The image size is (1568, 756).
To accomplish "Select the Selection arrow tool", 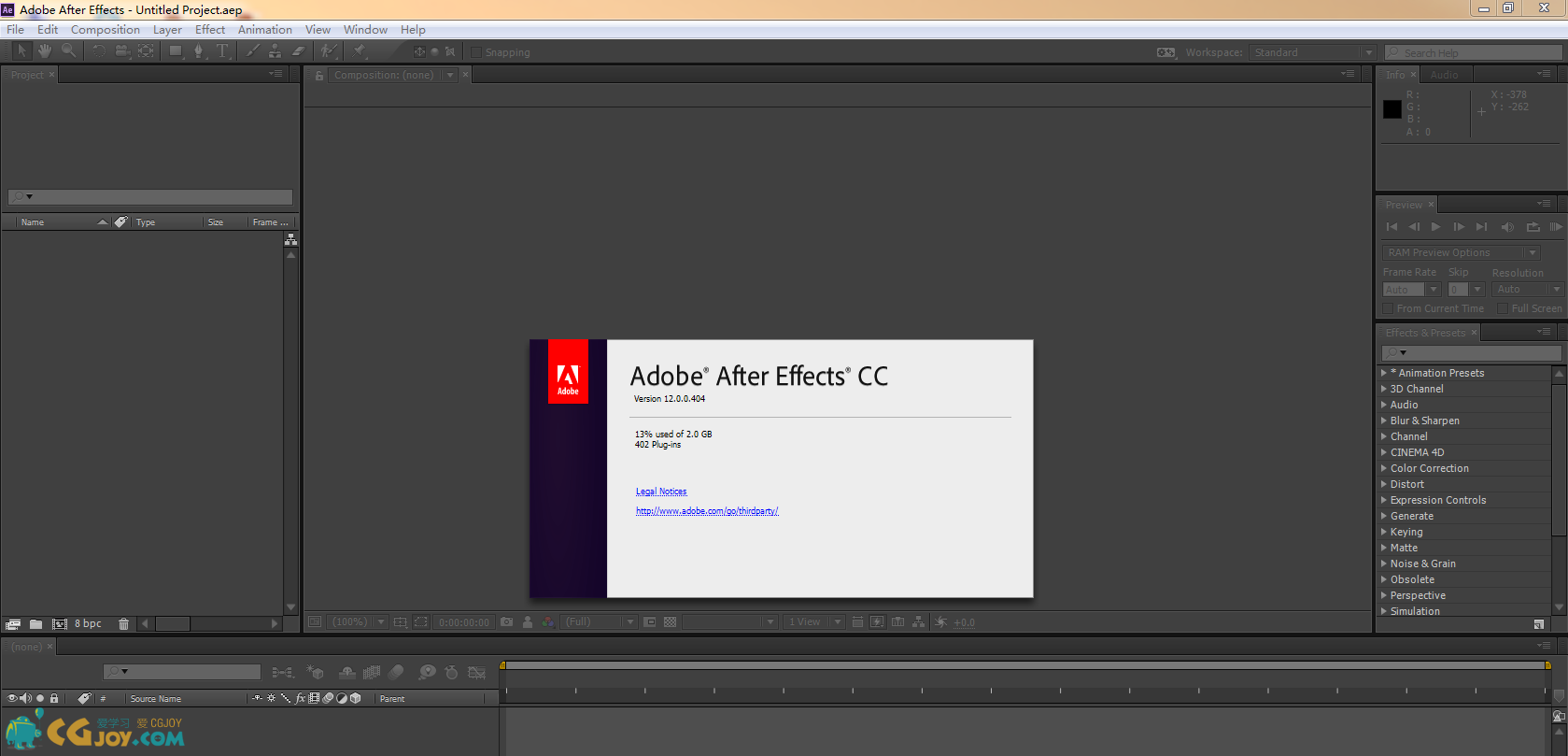I will point(21,51).
